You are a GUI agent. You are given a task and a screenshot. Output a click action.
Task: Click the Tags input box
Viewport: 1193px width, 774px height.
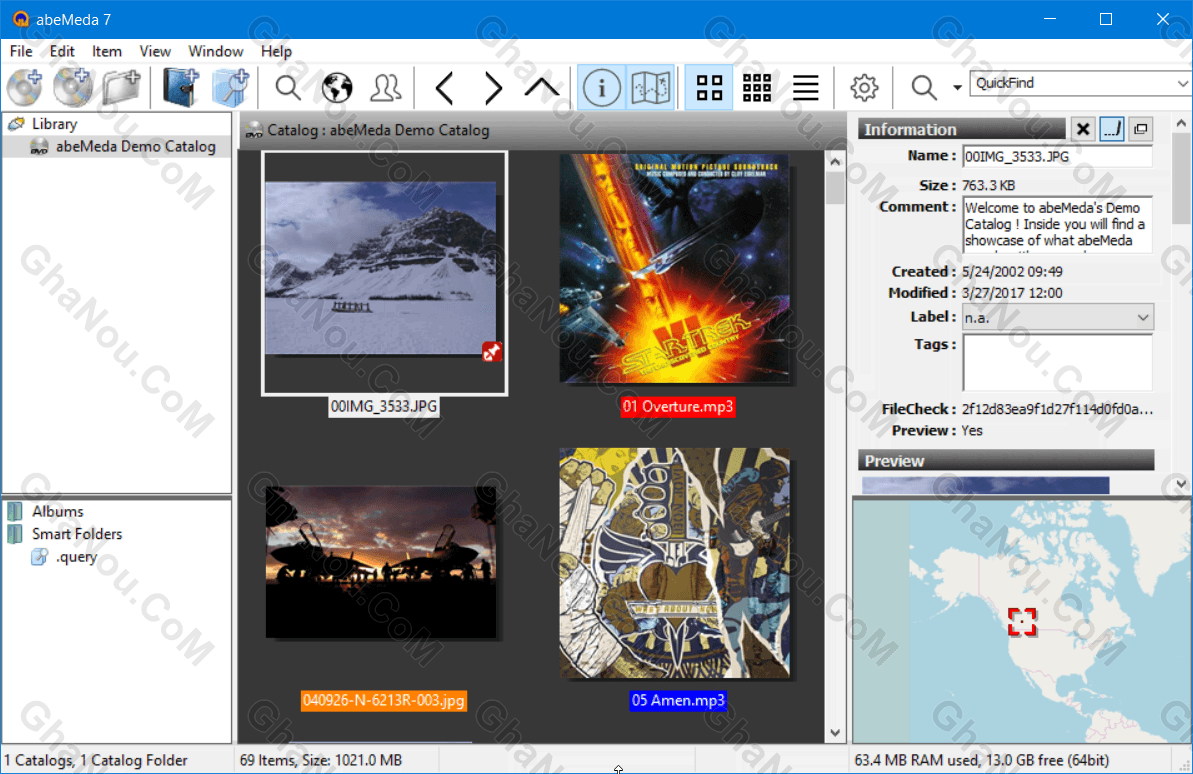tap(1057, 363)
